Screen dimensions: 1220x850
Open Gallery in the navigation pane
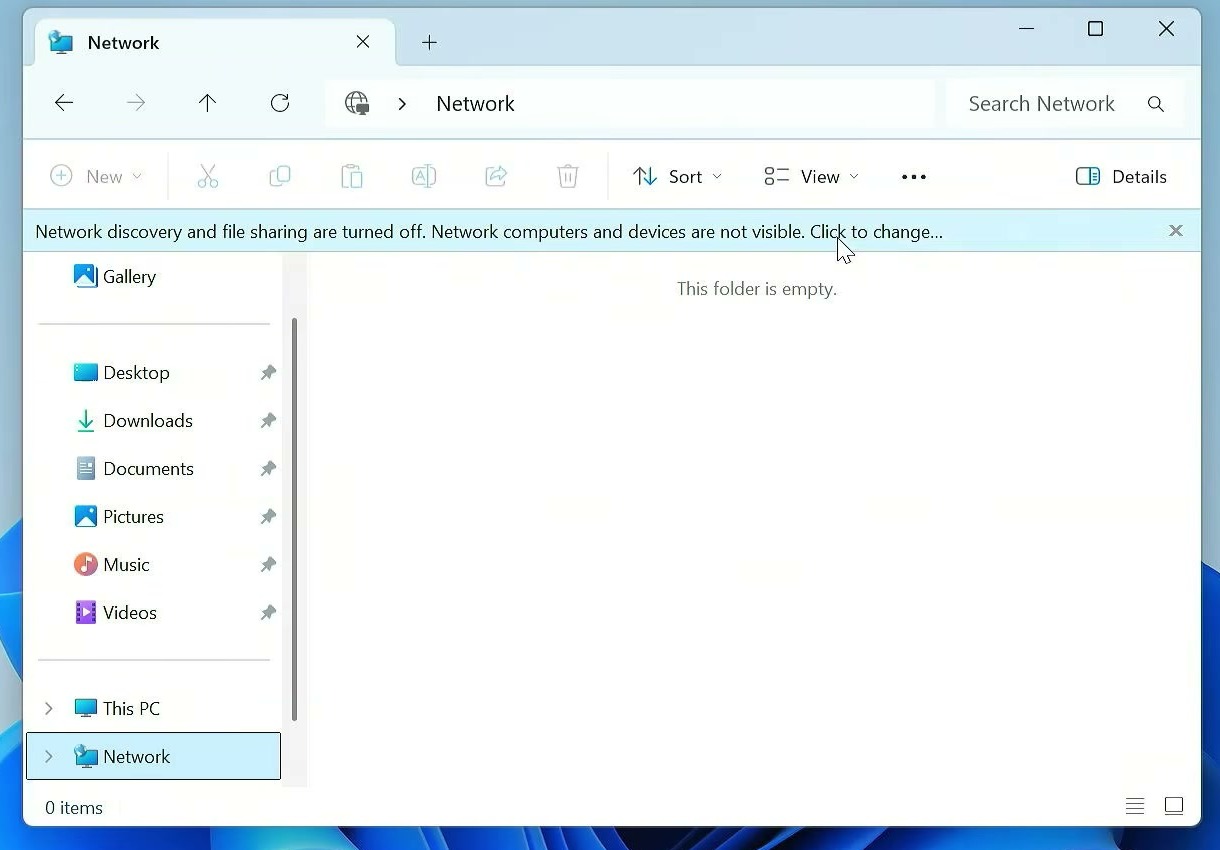(x=115, y=276)
